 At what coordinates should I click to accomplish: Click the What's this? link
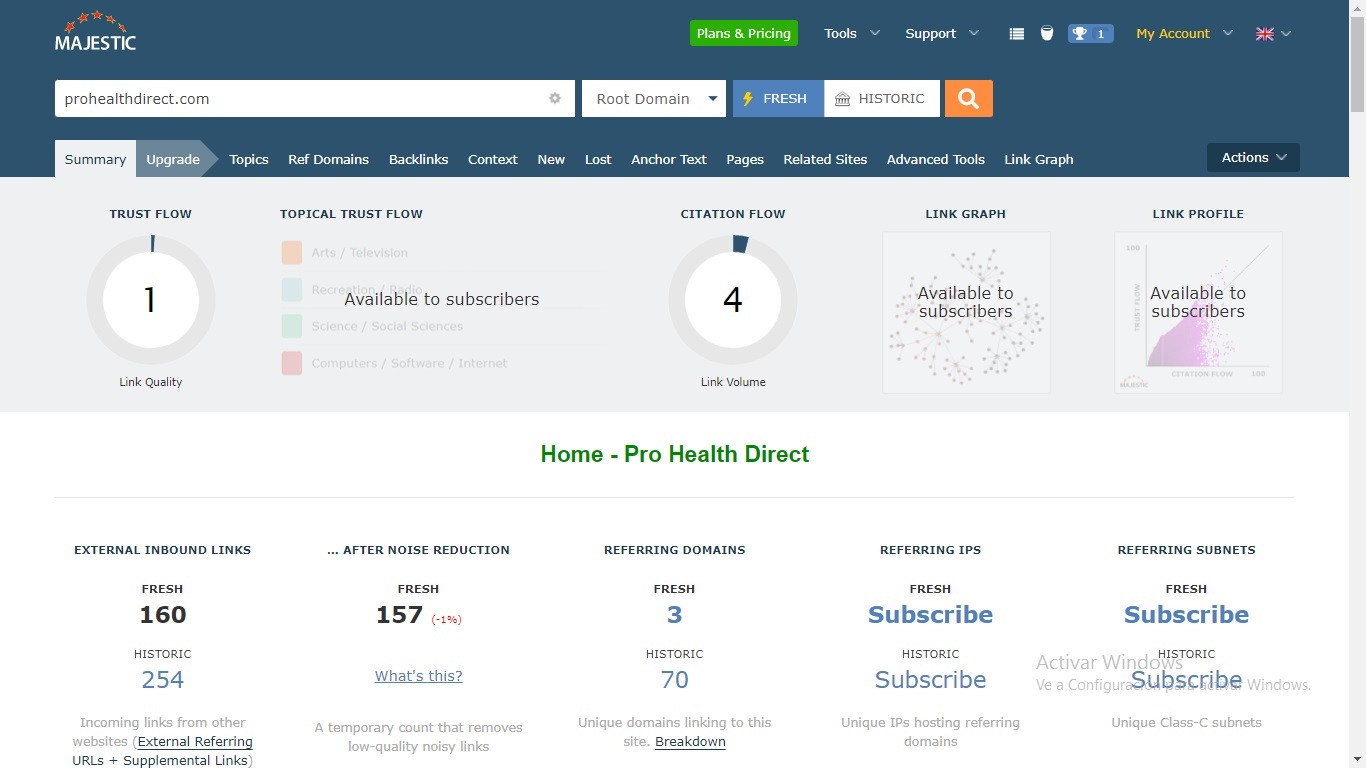tap(418, 676)
